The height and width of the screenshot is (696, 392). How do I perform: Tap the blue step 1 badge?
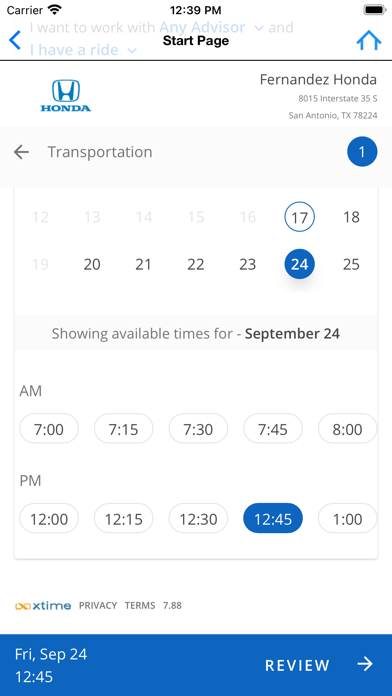[x=362, y=152]
